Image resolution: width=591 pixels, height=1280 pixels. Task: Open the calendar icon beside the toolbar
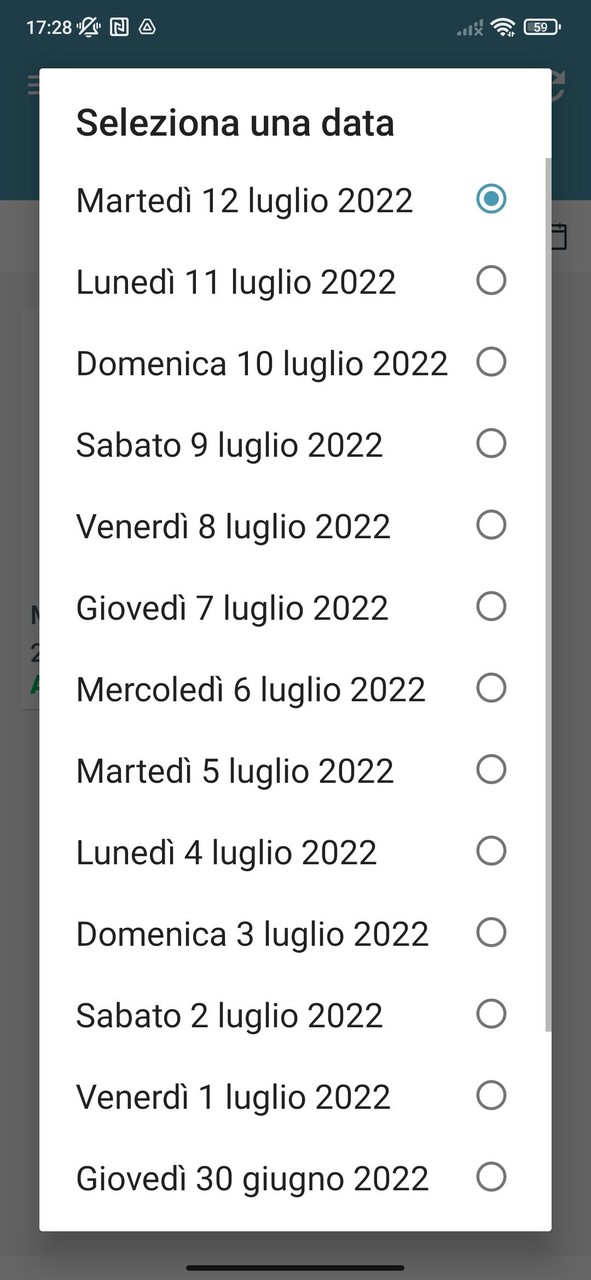pyautogui.click(x=557, y=237)
